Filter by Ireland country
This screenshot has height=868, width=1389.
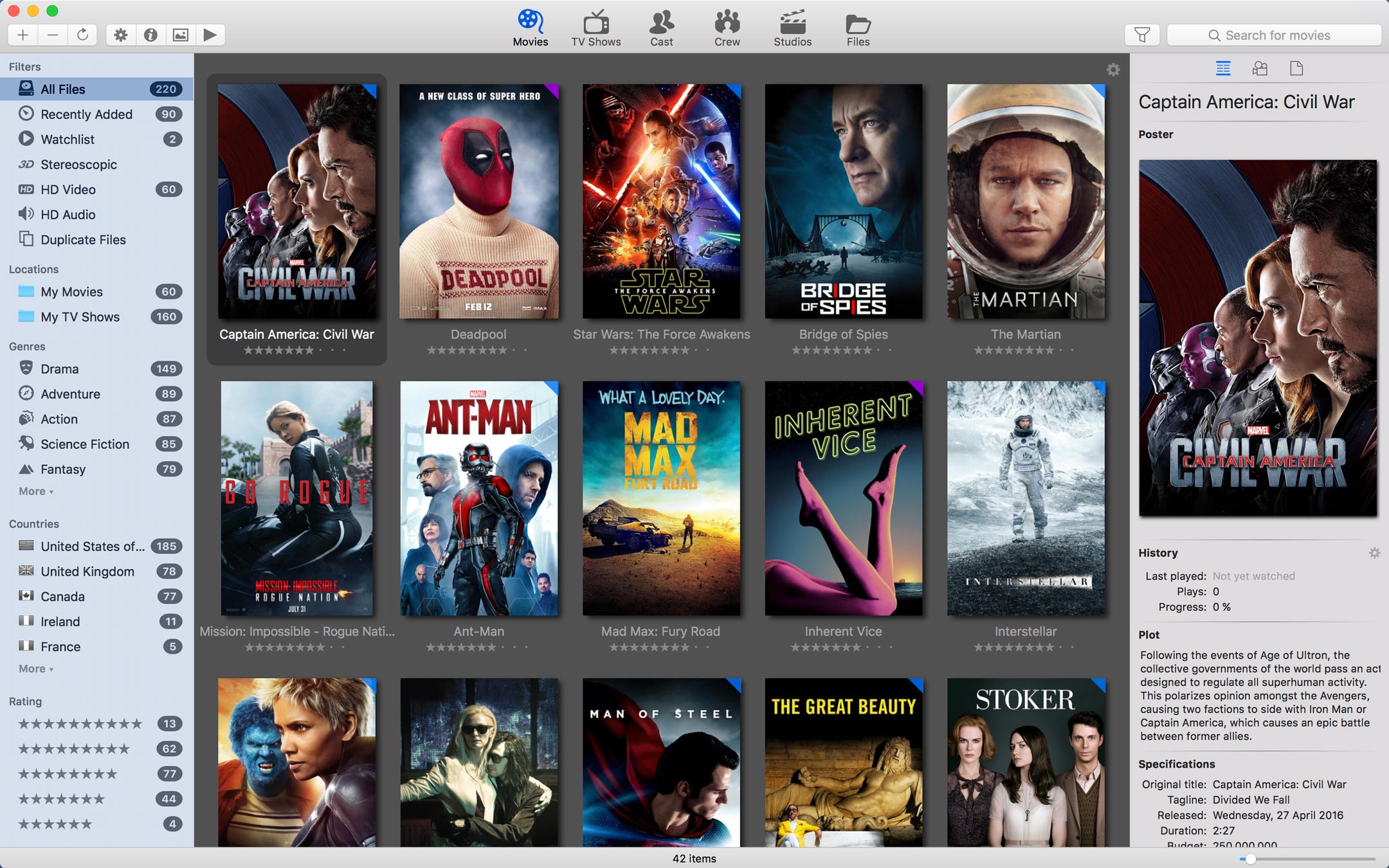[x=96, y=621]
